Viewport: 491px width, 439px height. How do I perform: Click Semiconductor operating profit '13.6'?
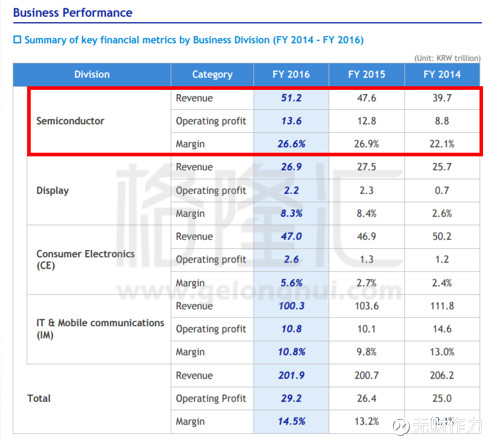[x=291, y=121]
